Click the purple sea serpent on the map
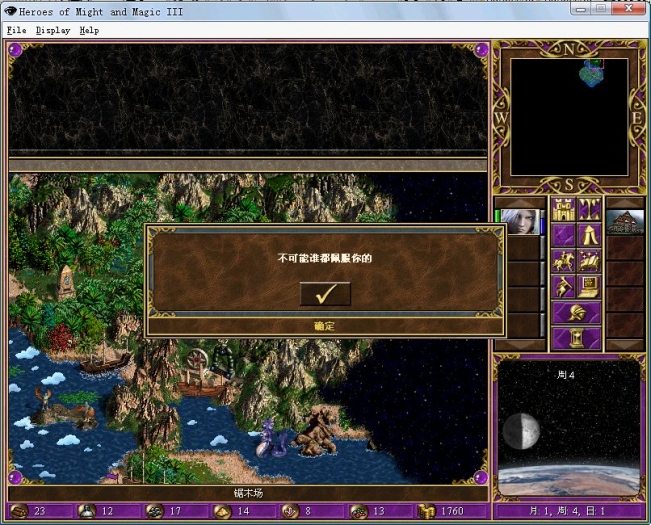Screen dimensions: 651x525 coord(272,439)
